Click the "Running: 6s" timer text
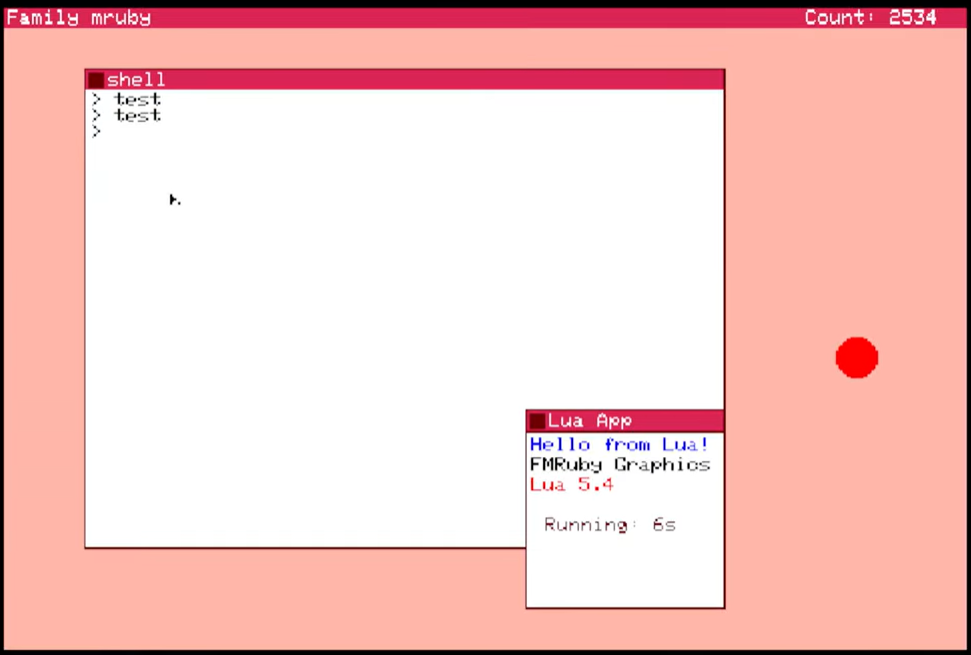 click(610, 525)
